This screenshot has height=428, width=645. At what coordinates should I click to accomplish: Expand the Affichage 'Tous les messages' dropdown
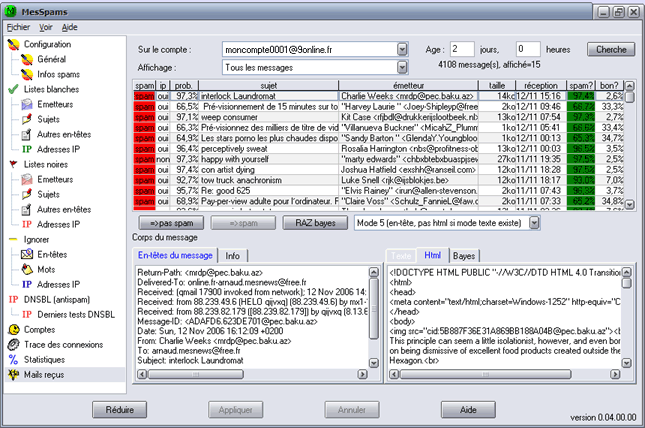pyautogui.click(x=402, y=67)
